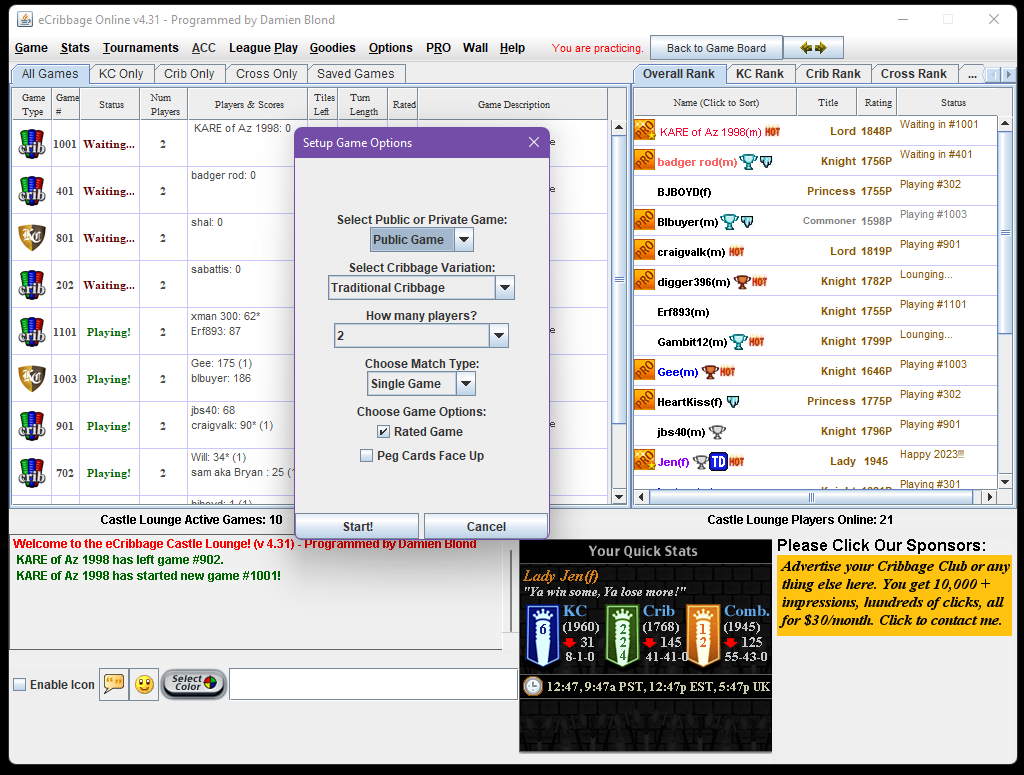Screen dimensions: 1024x775
Task: Click the TD badge next to Jen(f)
Action: coord(717,461)
